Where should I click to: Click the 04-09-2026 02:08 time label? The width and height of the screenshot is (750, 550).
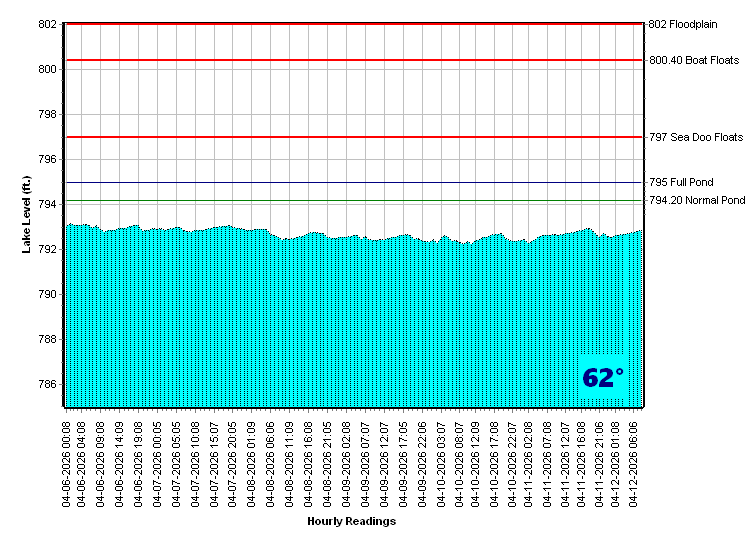pyautogui.click(x=347, y=461)
